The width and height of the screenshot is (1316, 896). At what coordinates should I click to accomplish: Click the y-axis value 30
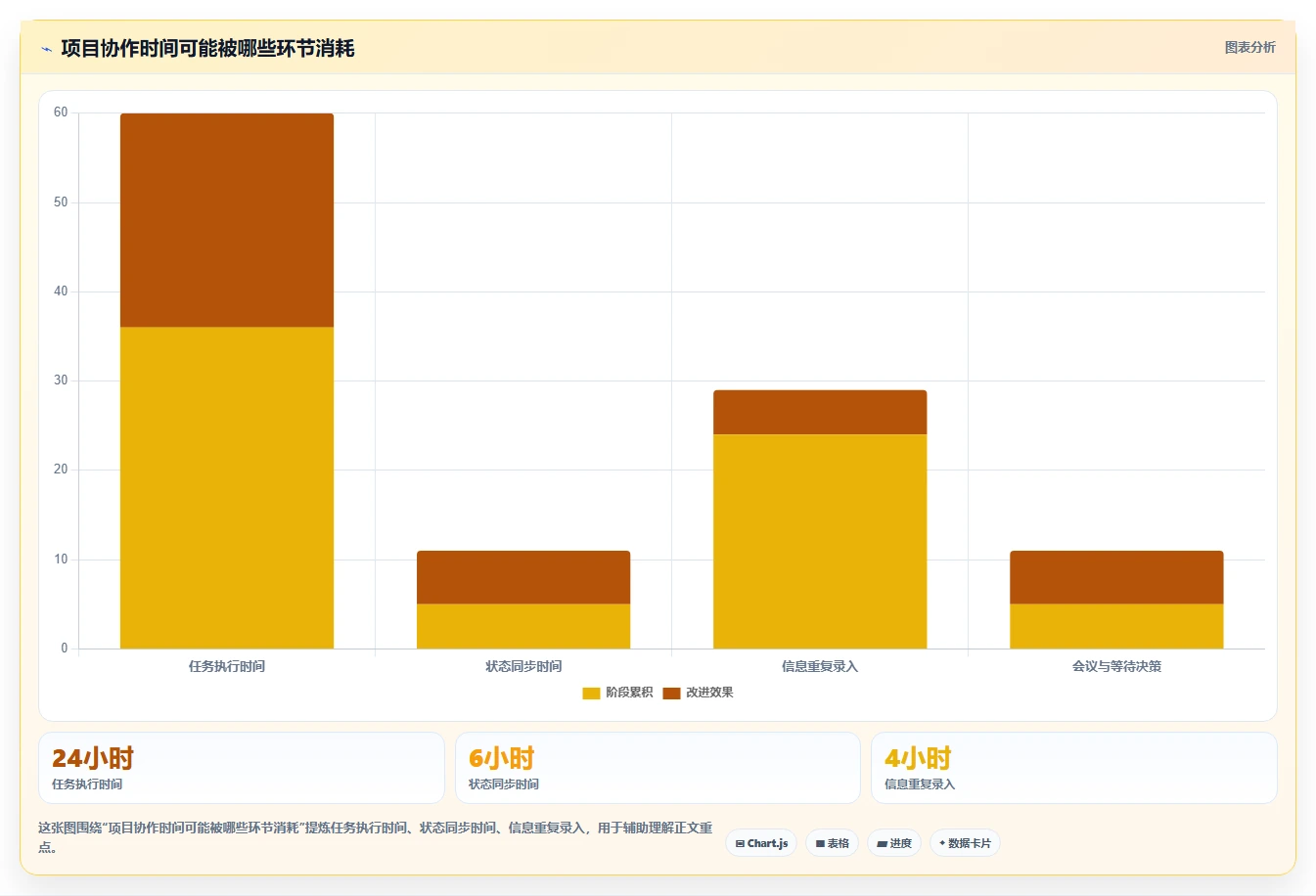(61, 381)
